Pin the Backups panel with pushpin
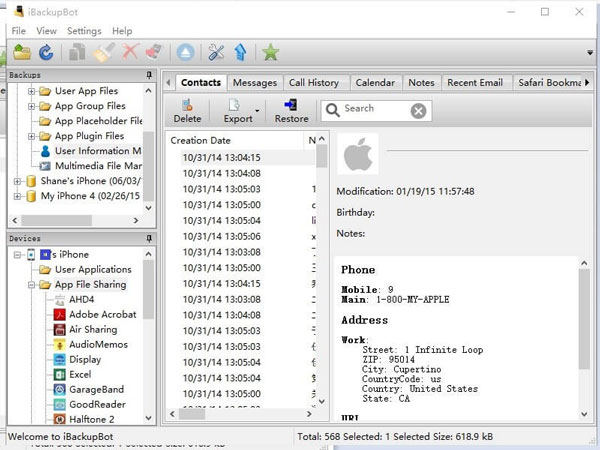This screenshot has width=600, height=450. [149, 76]
